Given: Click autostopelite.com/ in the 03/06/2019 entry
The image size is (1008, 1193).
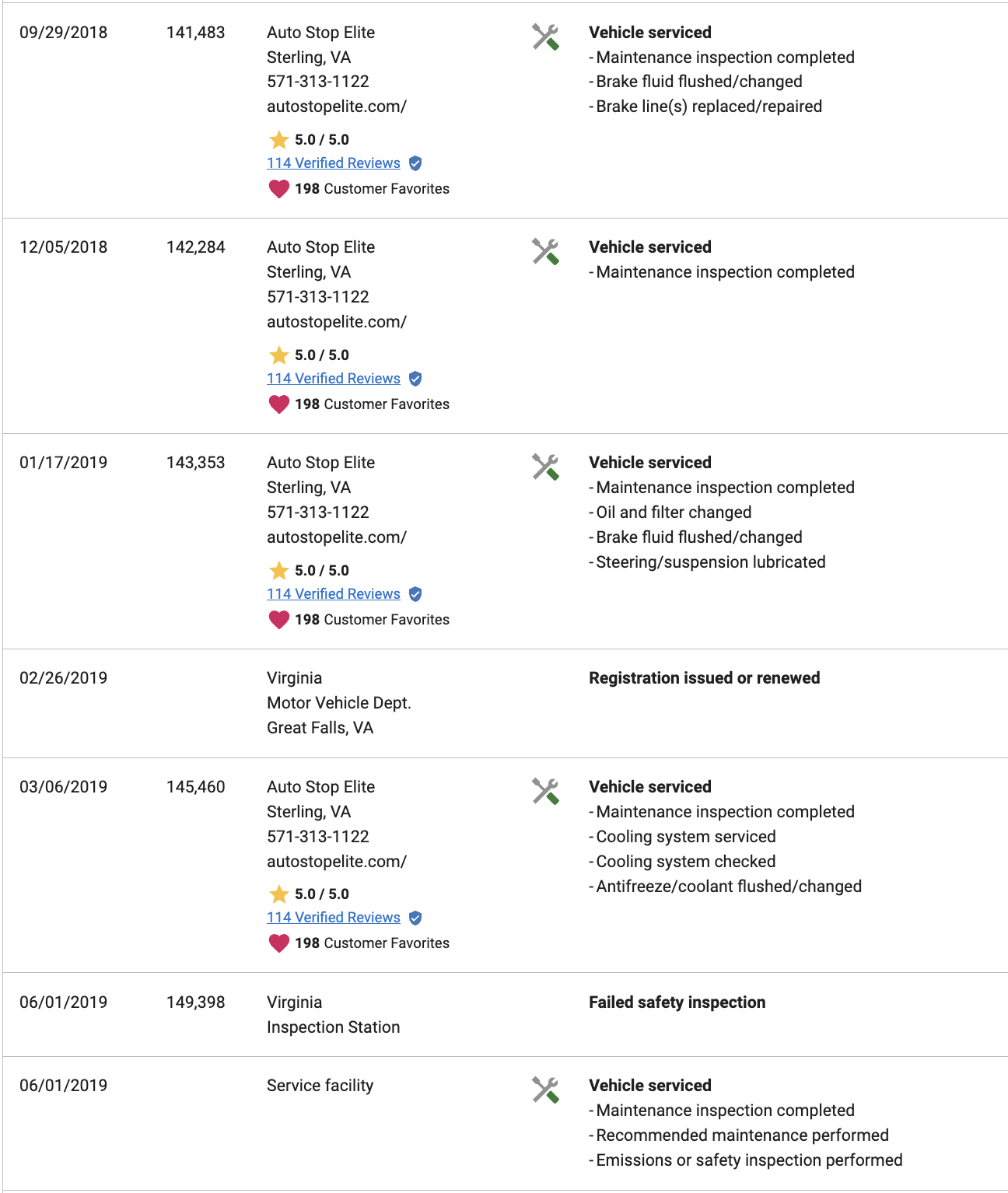Looking at the screenshot, I should tap(337, 862).
